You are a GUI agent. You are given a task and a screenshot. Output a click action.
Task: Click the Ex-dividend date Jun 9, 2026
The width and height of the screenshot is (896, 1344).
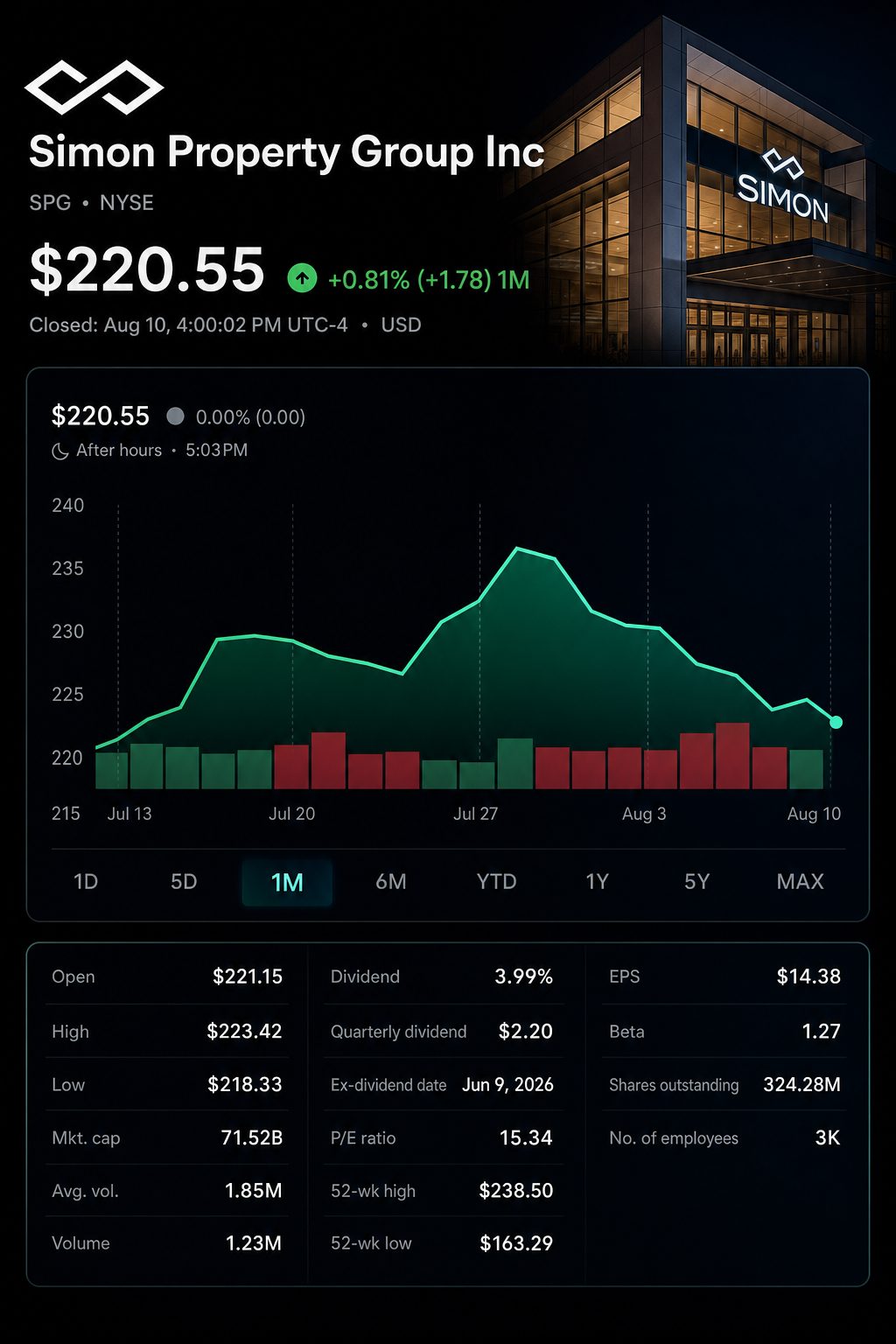507,1085
